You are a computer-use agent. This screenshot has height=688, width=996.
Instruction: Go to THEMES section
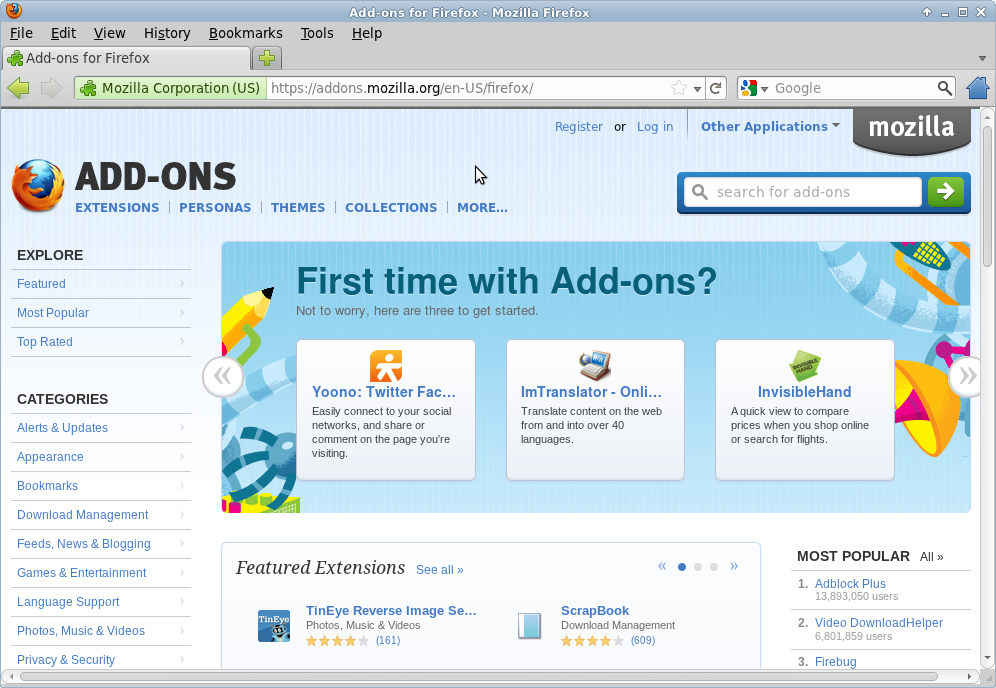[298, 208]
